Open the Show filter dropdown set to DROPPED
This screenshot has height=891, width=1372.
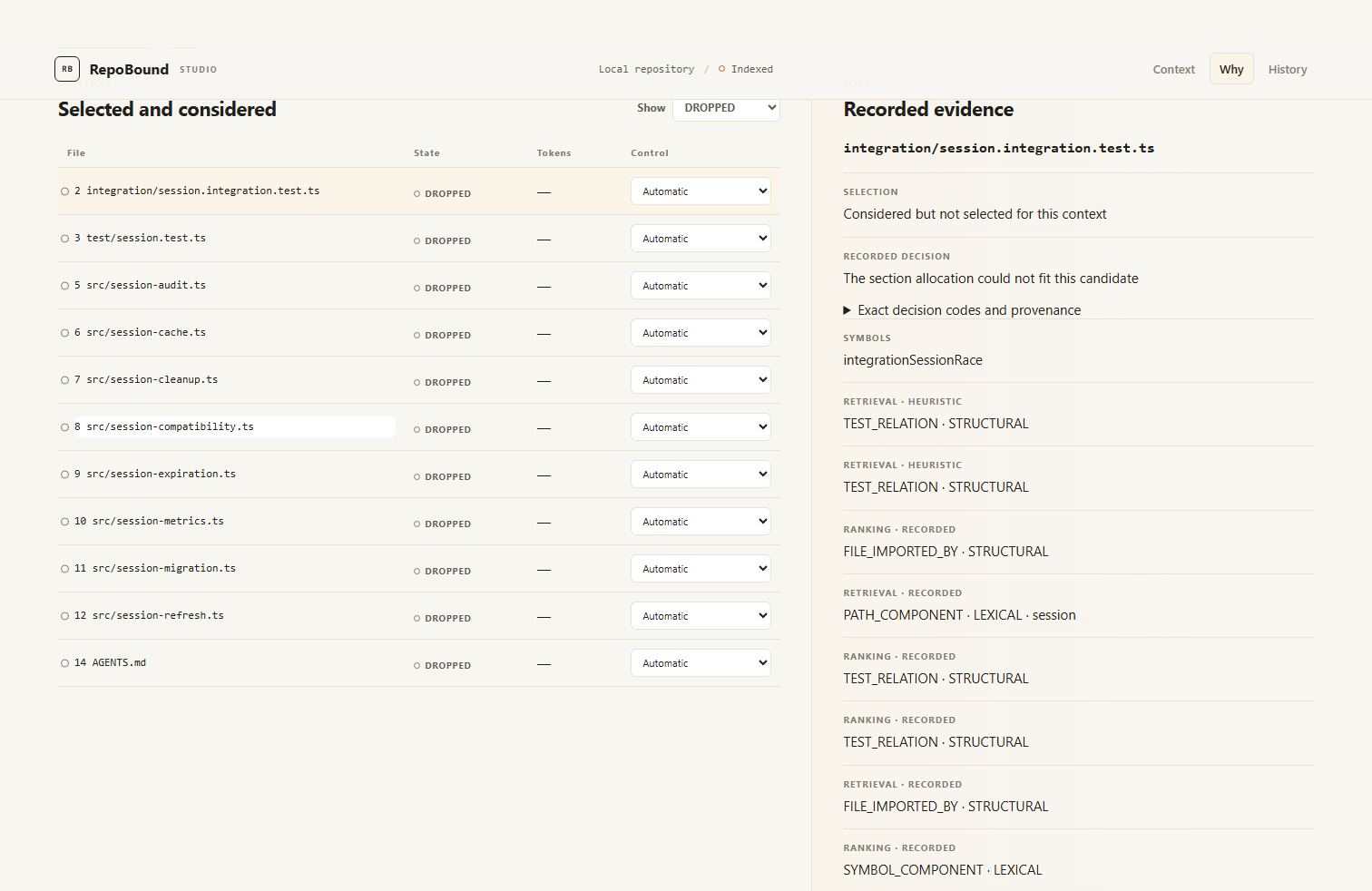click(x=726, y=108)
